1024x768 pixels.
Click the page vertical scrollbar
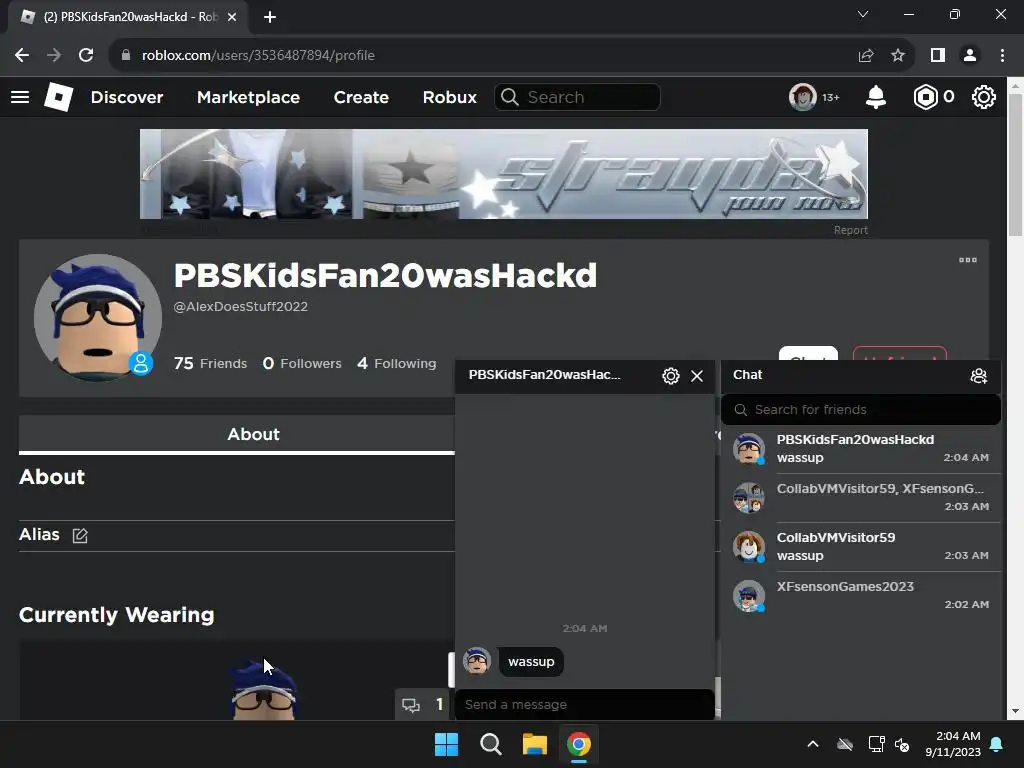pyautogui.click(x=1016, y=165)
